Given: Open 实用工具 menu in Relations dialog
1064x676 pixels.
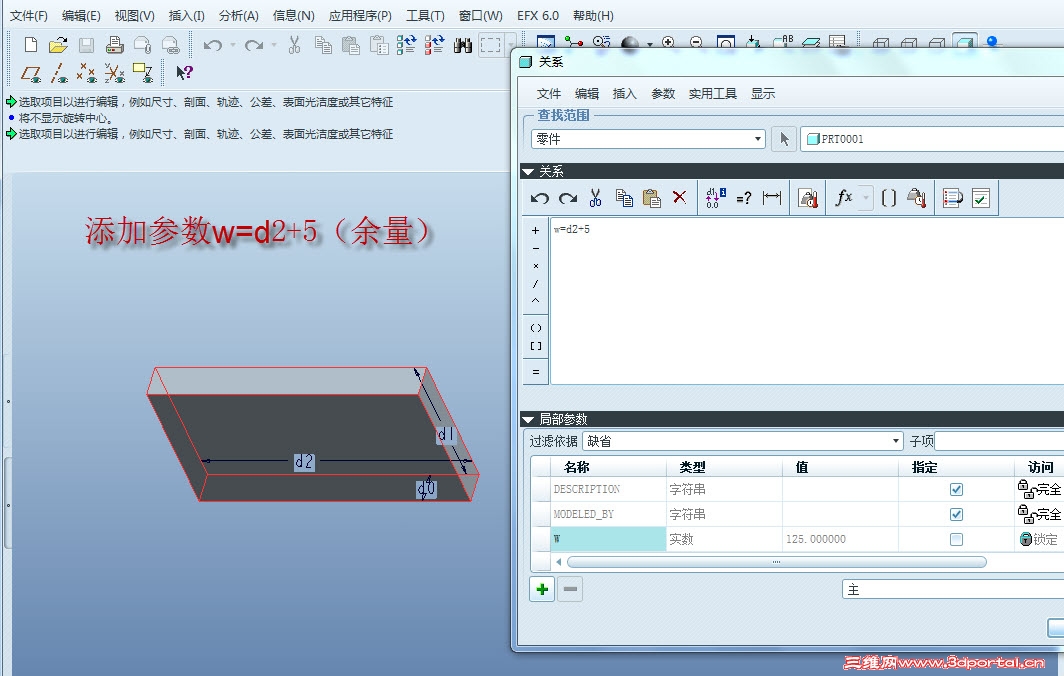Looking at the screenshot, I should 712,94.
